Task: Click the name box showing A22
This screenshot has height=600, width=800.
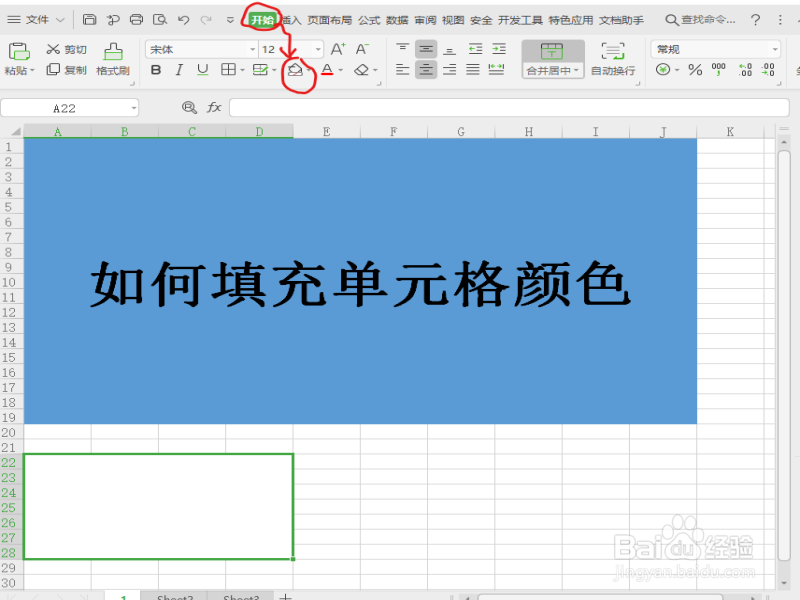Action: (x=65, y=107)
